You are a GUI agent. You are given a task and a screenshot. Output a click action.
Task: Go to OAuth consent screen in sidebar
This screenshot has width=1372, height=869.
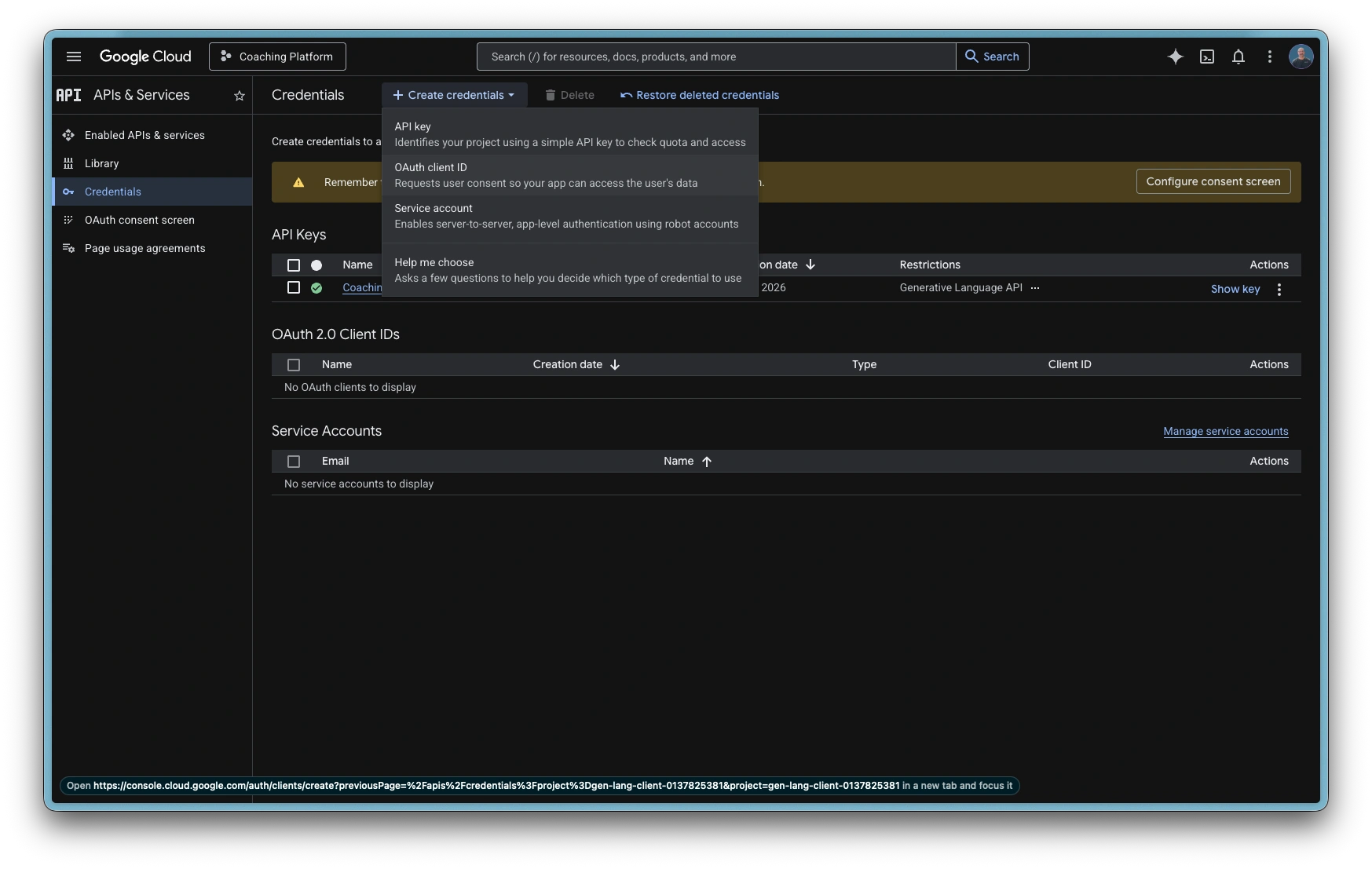coord(140,220)
